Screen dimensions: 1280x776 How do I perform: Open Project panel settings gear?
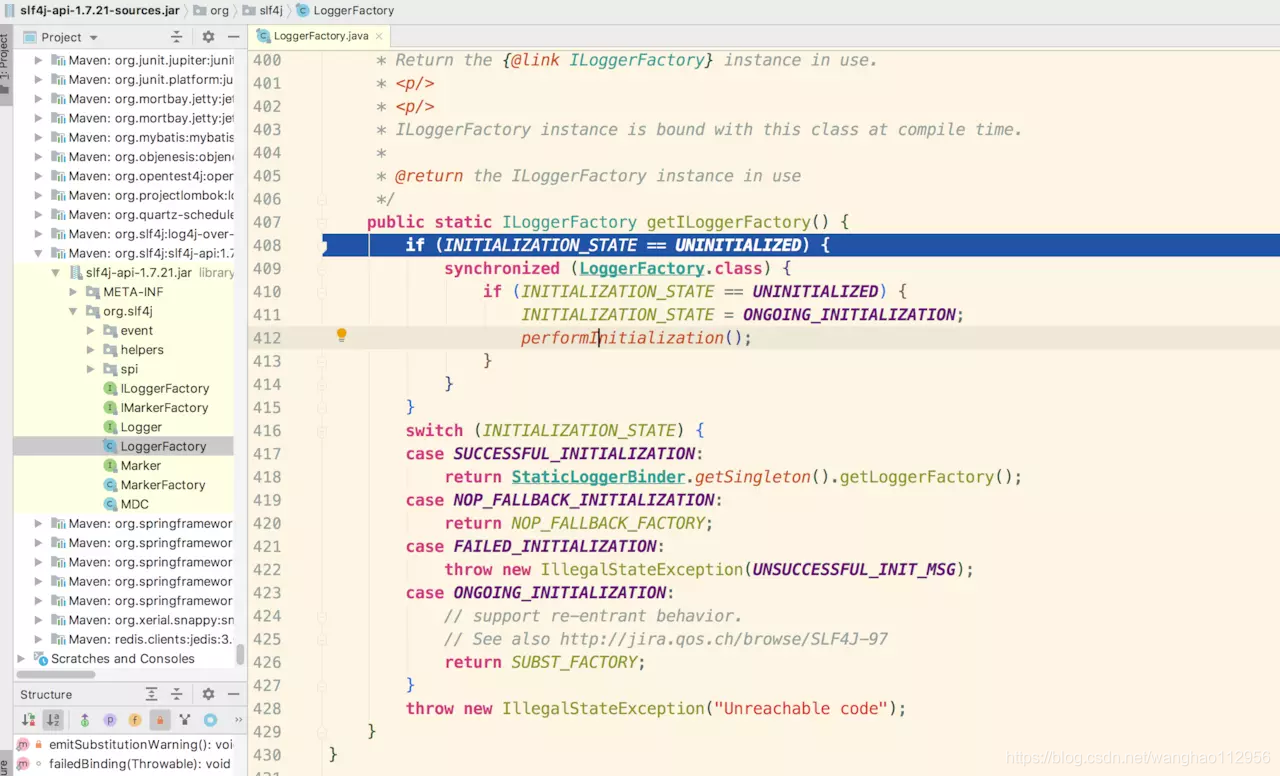tap(208, 37)
